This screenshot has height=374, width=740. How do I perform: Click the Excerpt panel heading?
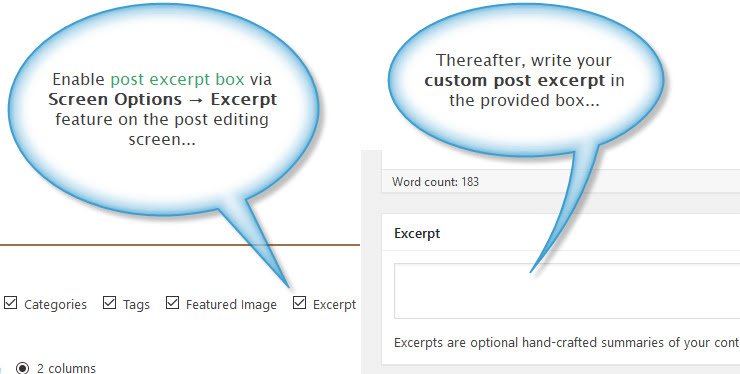[x=417, y=233]
